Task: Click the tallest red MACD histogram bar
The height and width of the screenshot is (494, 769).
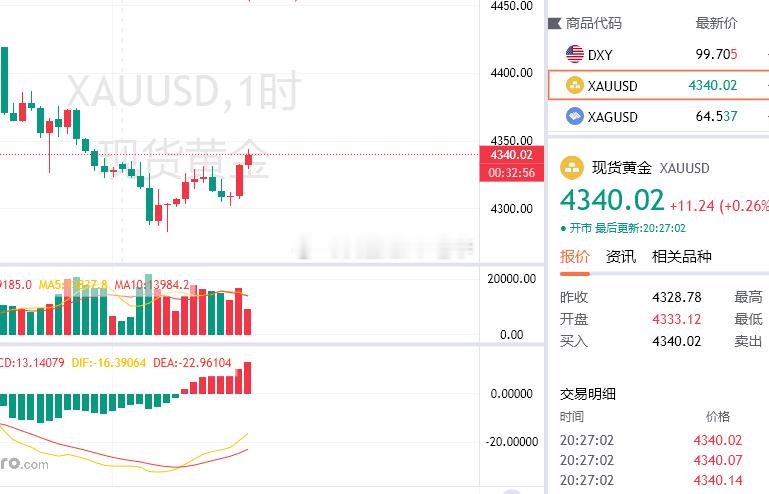Action: [247, 378]
